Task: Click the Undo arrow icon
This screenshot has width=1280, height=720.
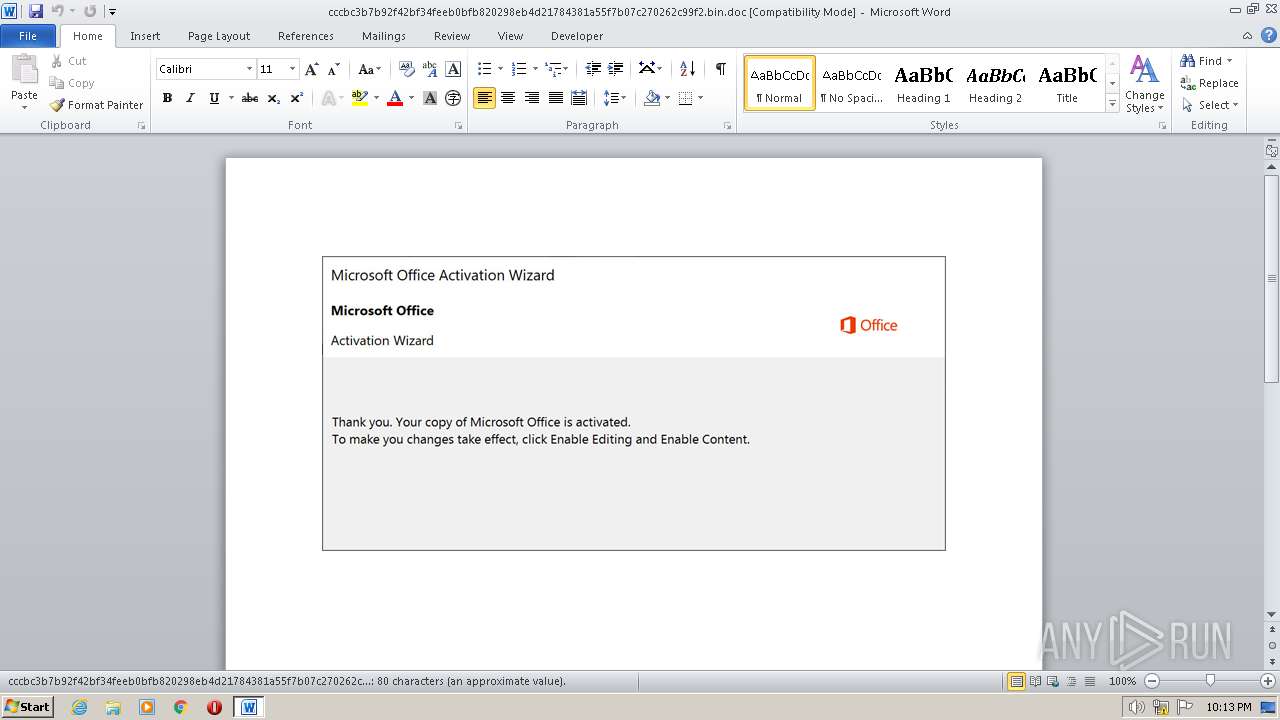Action: [58, 11]
